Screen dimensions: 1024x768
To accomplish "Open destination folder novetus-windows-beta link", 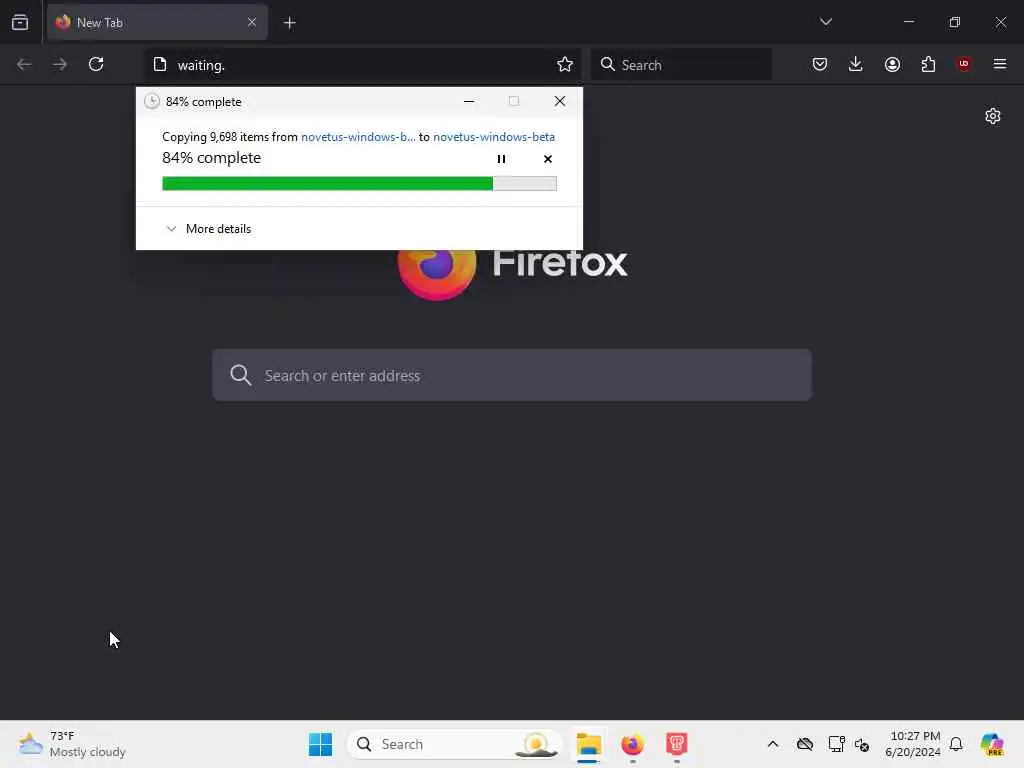I will pos(494,136).
